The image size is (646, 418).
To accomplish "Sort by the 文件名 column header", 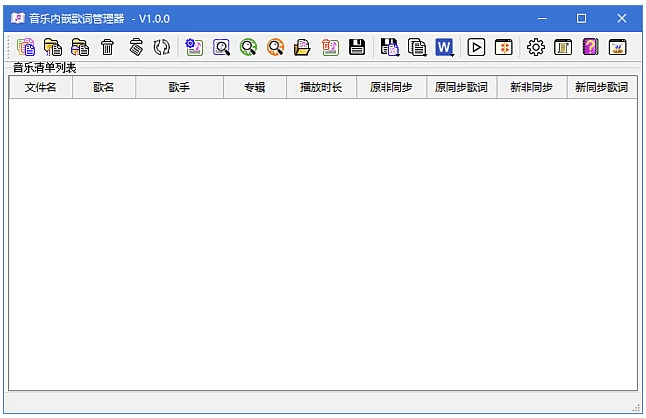I will 41,88.
